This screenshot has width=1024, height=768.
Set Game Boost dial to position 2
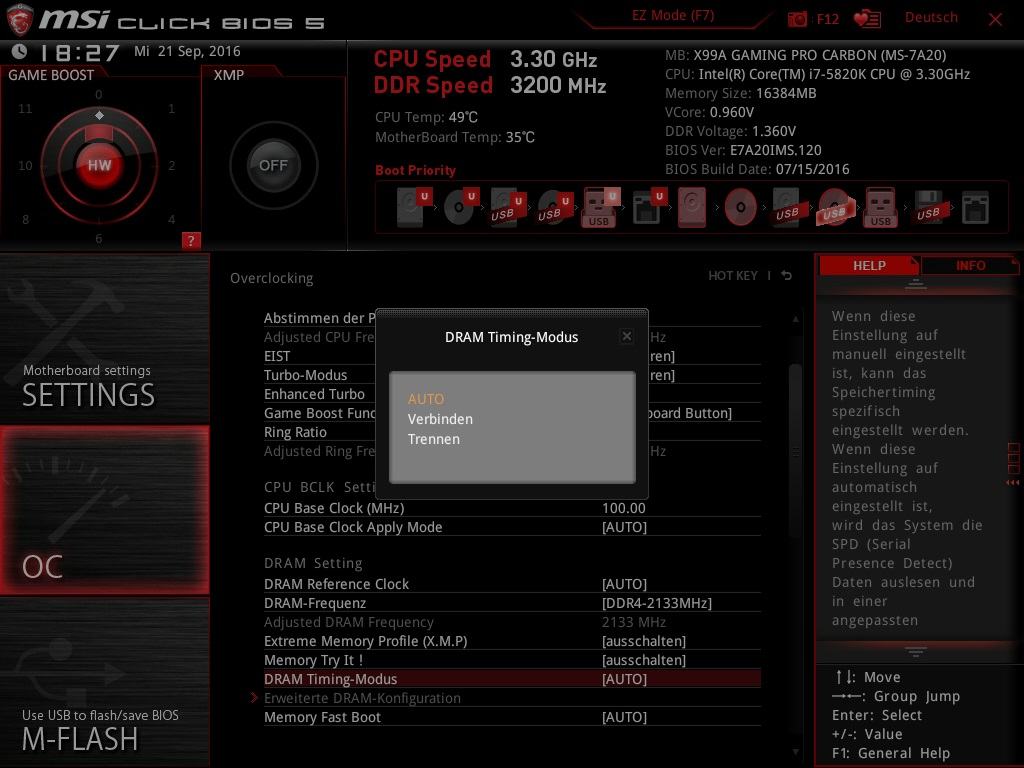tap(172, 165)
